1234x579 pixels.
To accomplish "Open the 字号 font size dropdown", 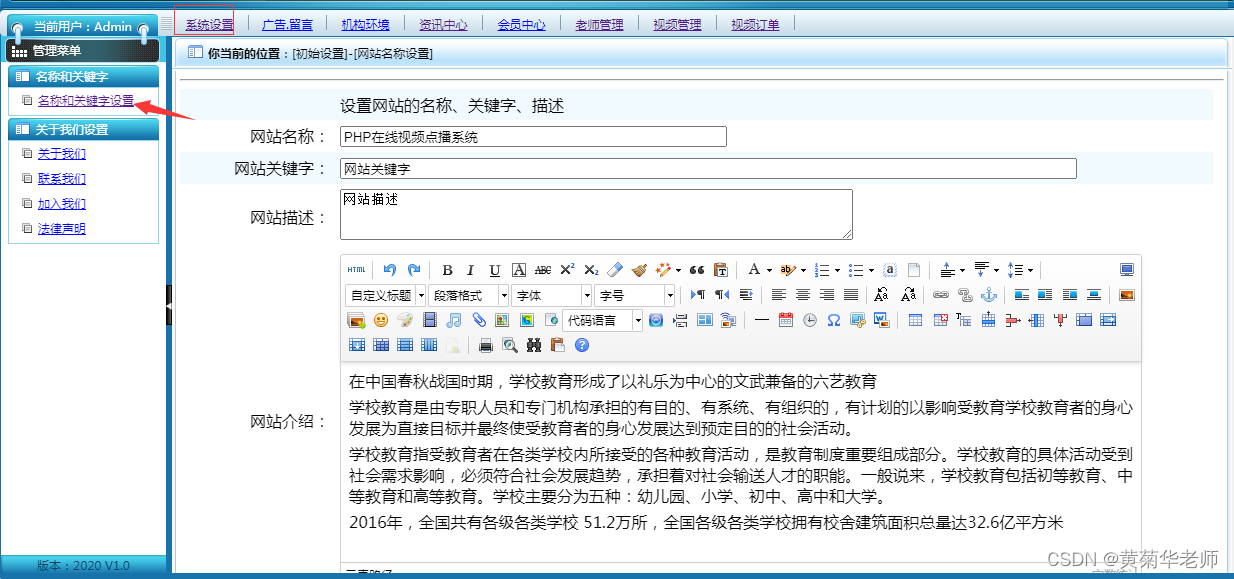I will (x=635, y=295).
